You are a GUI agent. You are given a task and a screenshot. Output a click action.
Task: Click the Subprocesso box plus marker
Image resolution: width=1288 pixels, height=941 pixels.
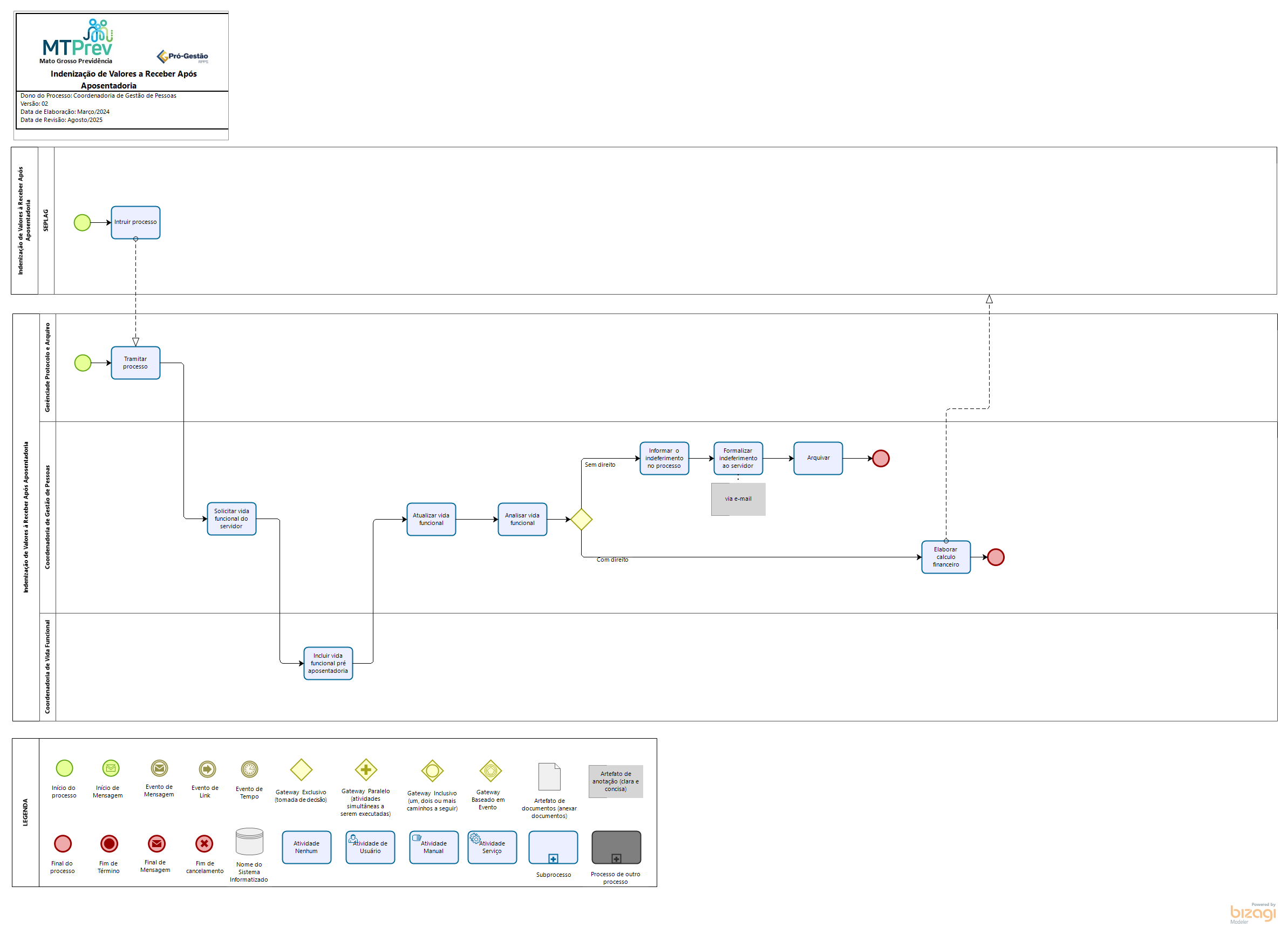tap(553, 858)
